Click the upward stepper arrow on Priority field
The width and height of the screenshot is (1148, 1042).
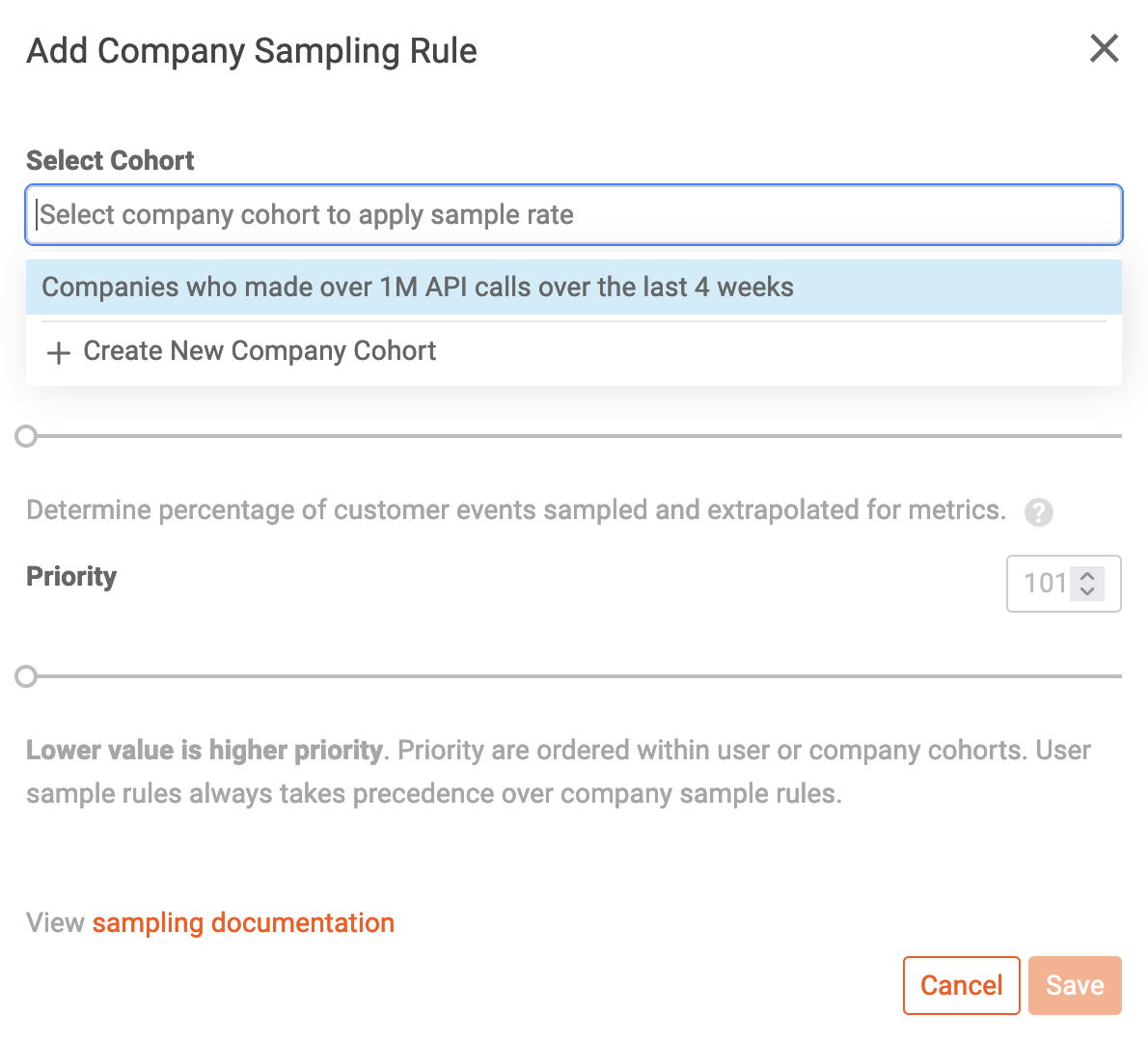coord(1088,576)
